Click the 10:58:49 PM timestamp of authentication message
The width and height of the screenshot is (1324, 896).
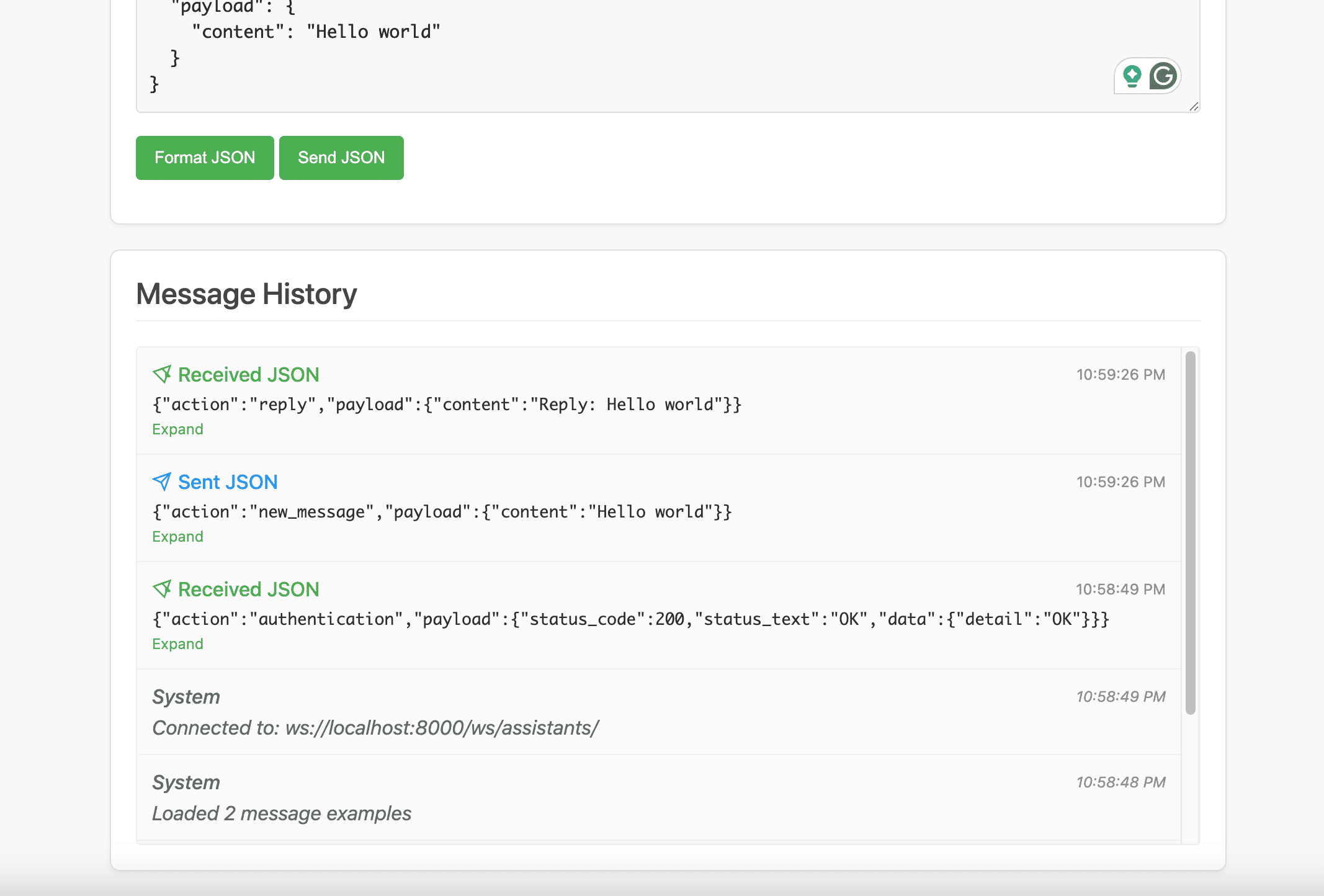click(1120, 589)
